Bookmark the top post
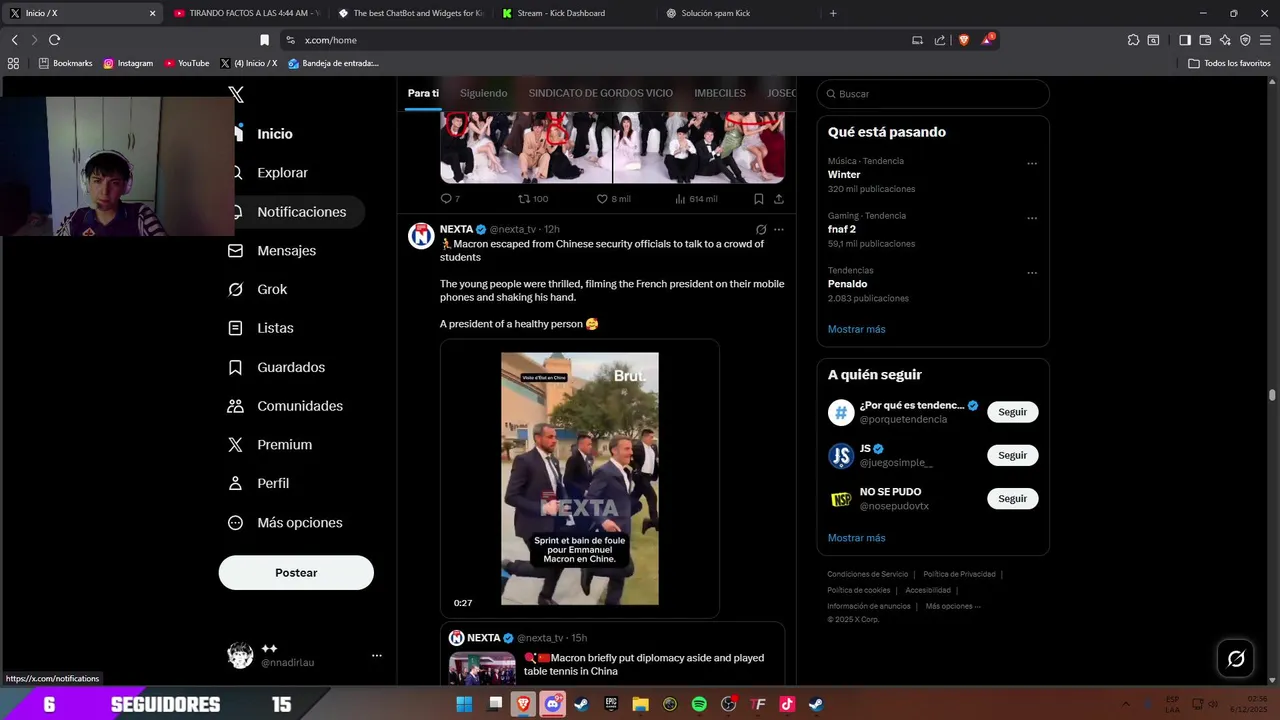Viewport: 1280px width, 720px height. click(759, 199)
